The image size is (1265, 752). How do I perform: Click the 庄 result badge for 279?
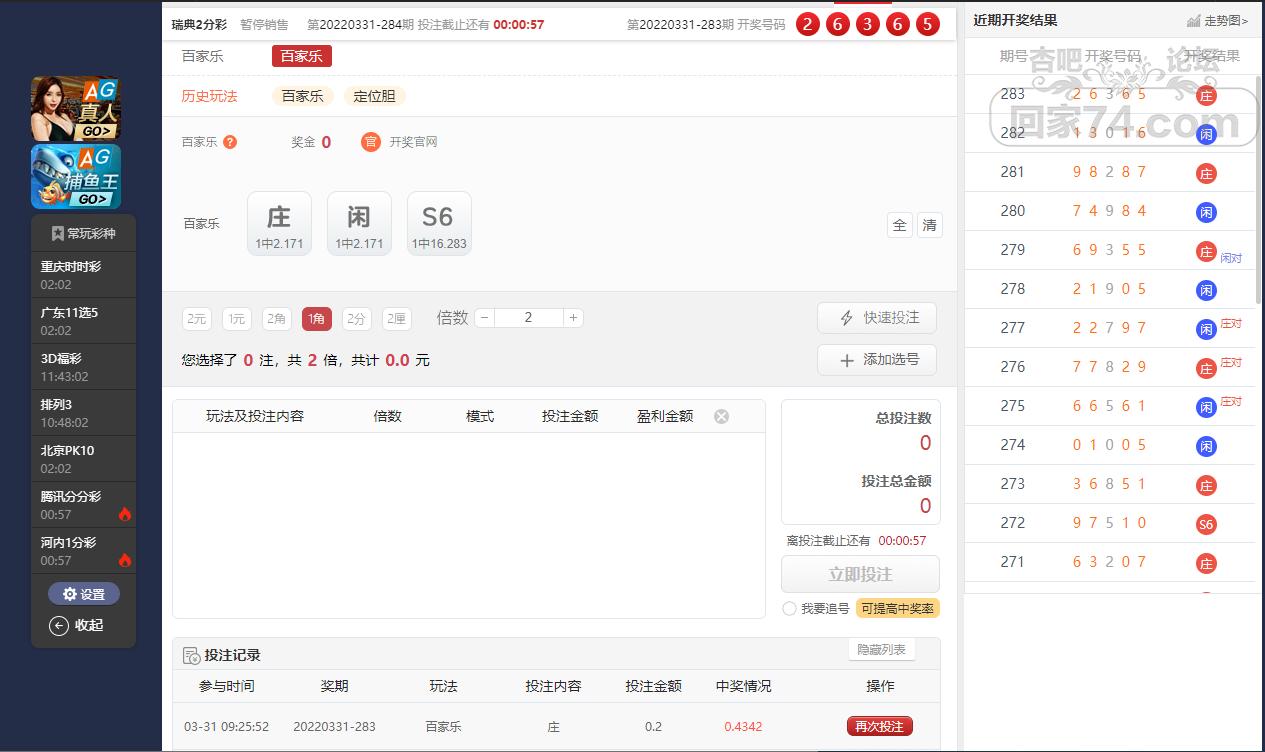pyautogui.click(x=1207, y=251)
